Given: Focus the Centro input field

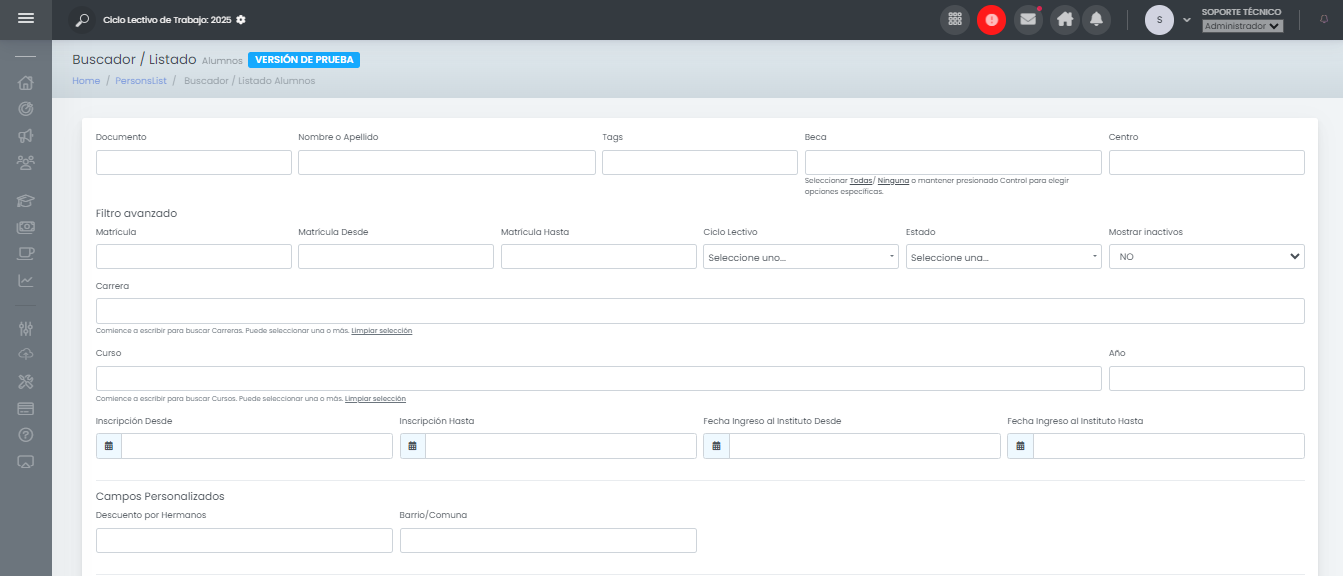Looking at the screenshot, I should tap(1207, 162).
